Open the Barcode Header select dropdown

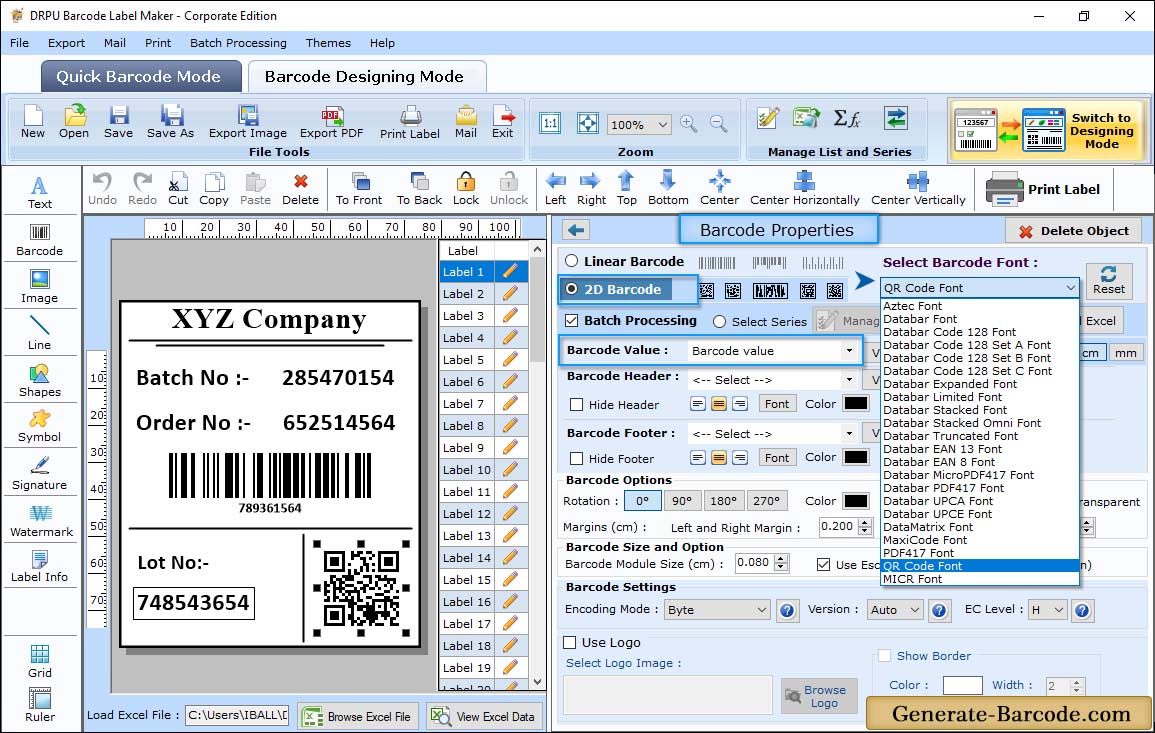tap(849, 380)
